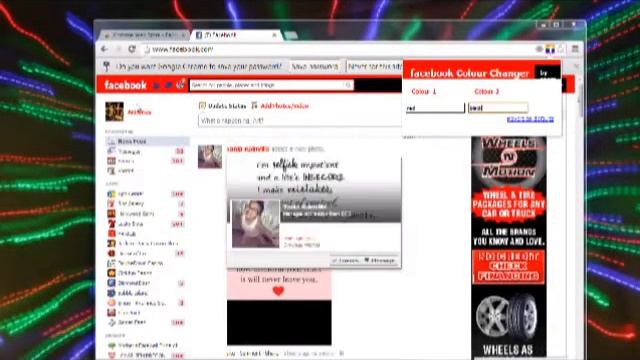
Task: Open Events in the left sidebar
Action: pyautogui.click(x=146, y=161)
